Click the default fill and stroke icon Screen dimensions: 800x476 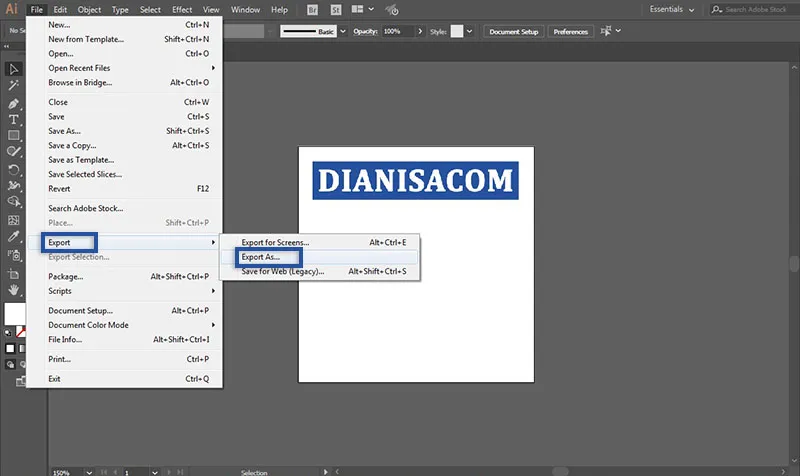click(x=8, y=333)
